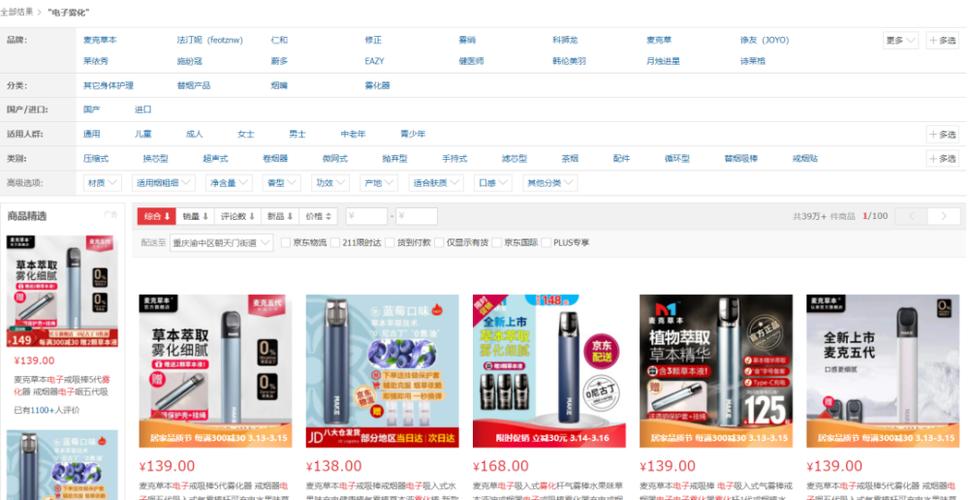
Task: Enable the PLUS专享 checkbox
Action: click(x=546, y=243)
